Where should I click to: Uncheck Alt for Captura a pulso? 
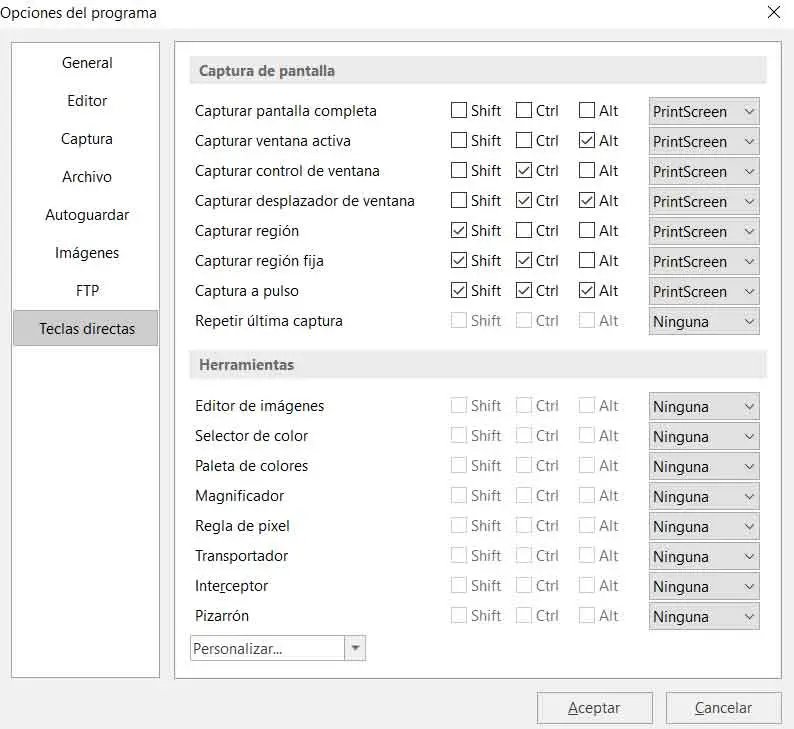point(588,291)
